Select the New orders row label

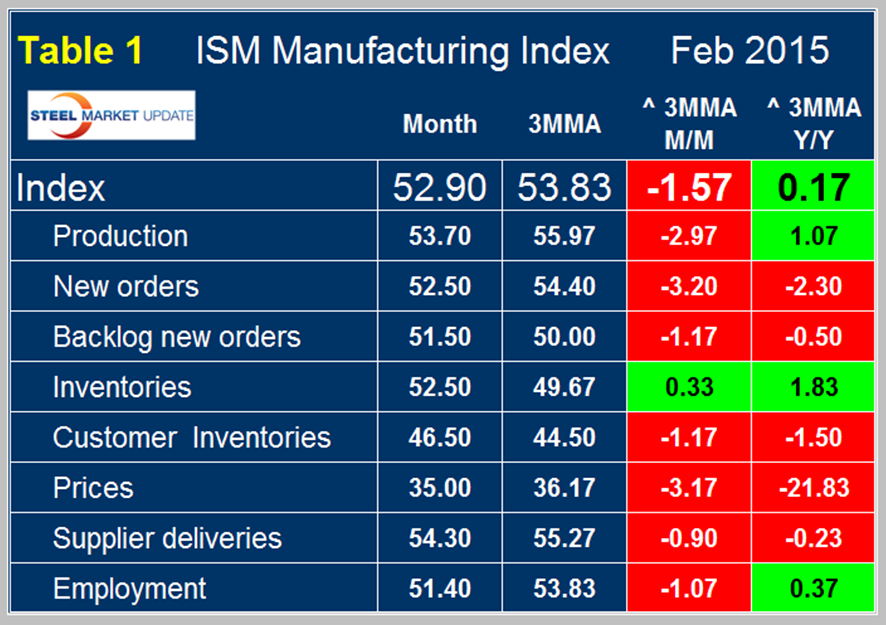(126, 287)
